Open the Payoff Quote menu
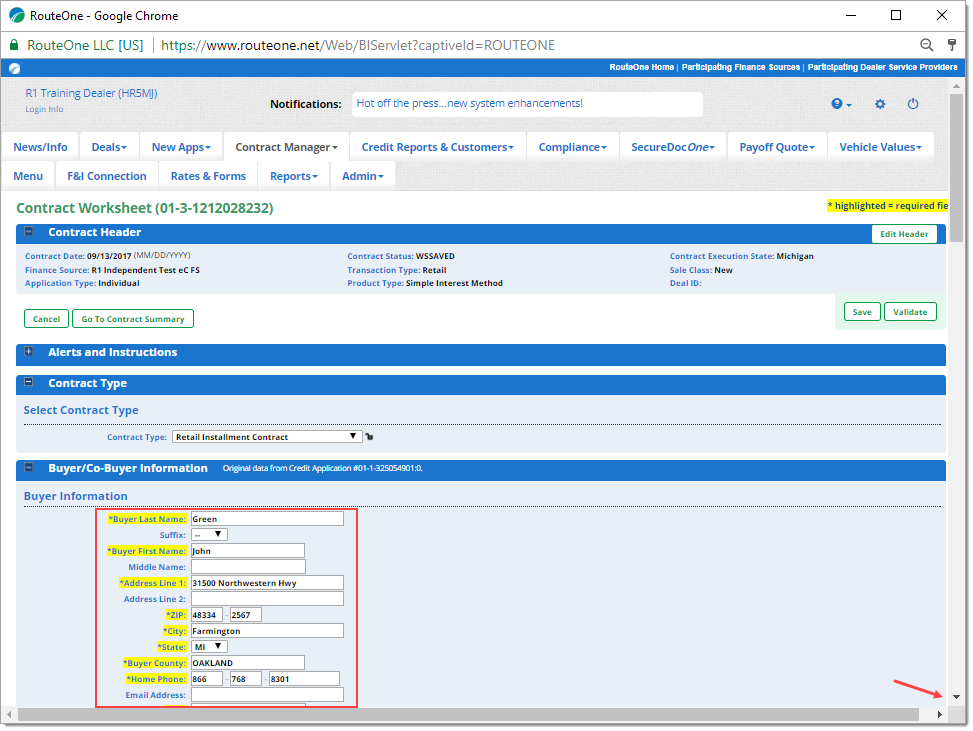973x731 pixels. tap(777, 147)
